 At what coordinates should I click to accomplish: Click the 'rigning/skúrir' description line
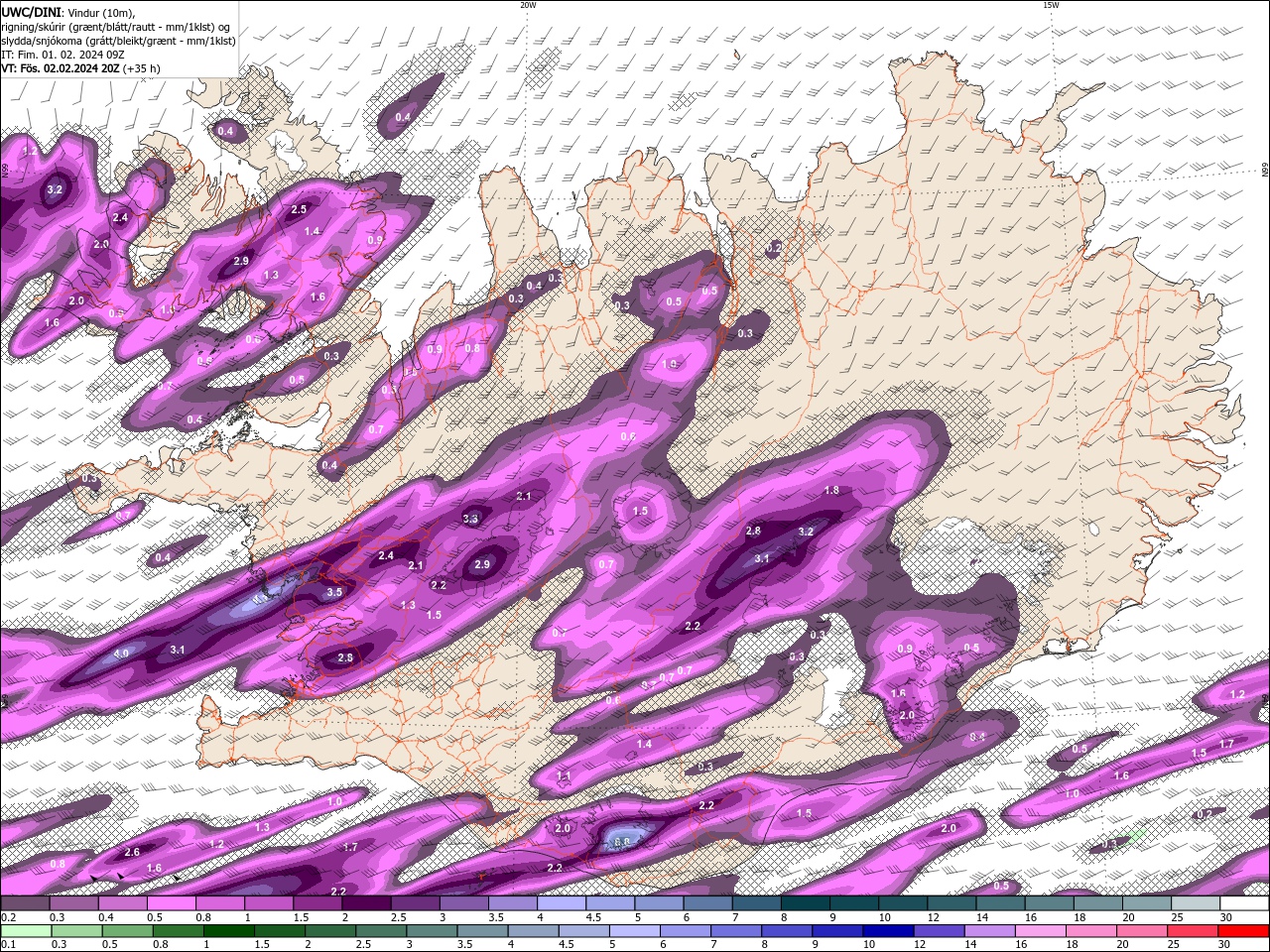116,26
